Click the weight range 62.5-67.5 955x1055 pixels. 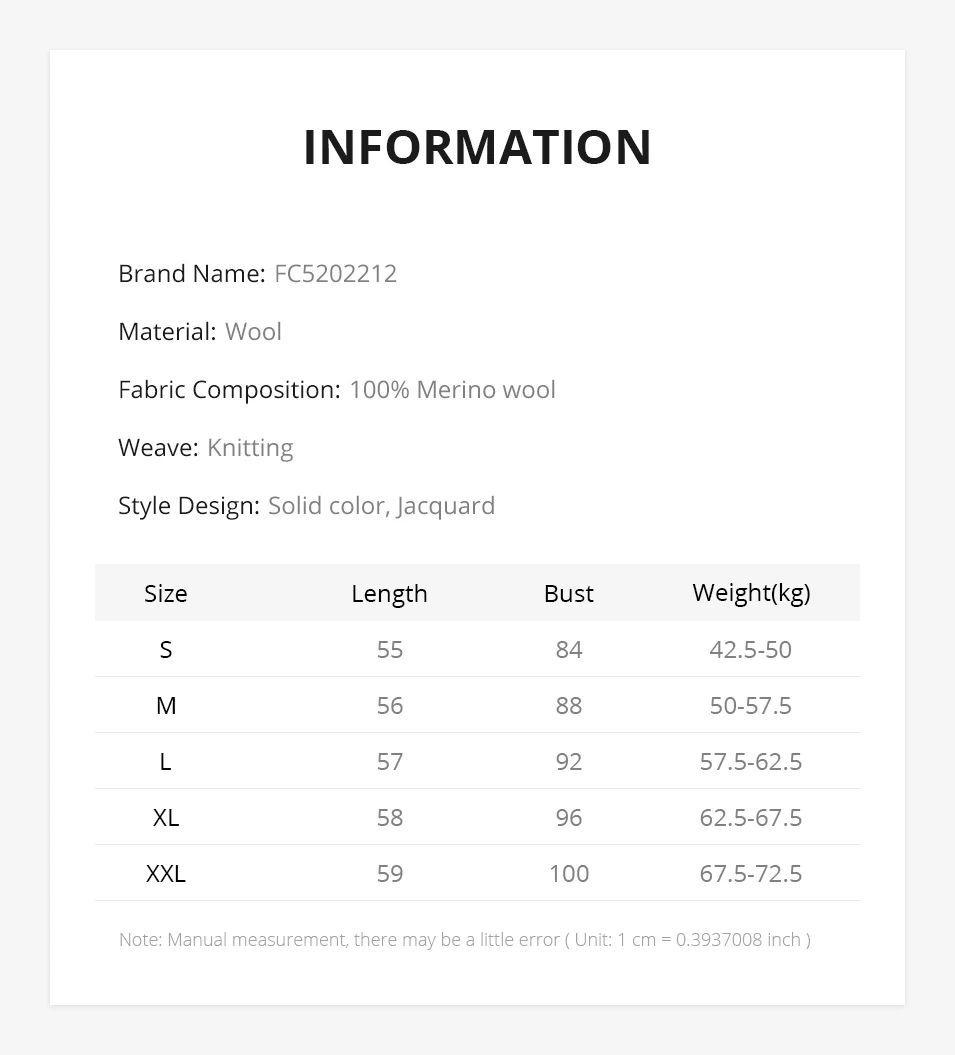pos(751,818)
